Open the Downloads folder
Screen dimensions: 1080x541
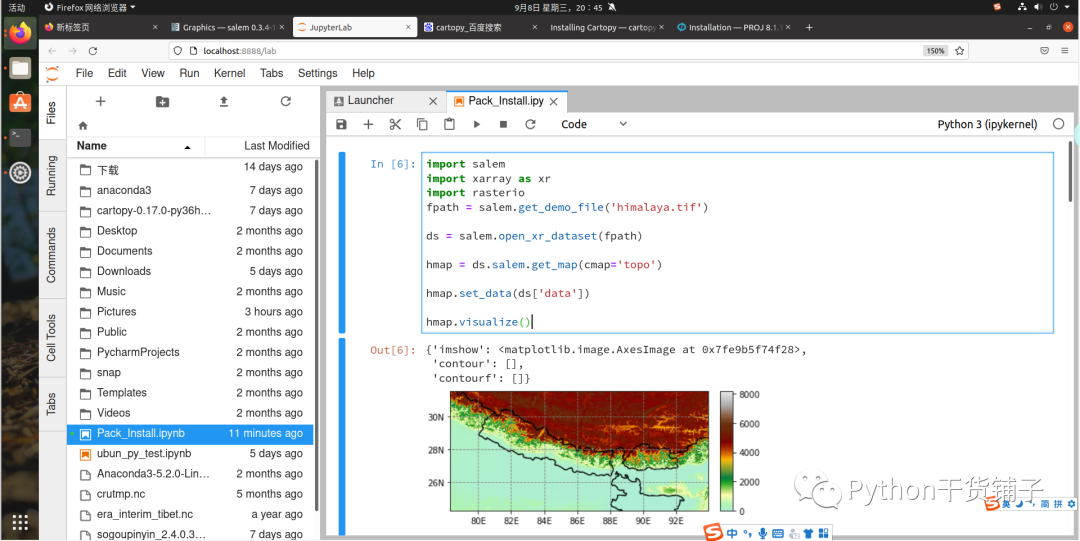coord(191,272)
